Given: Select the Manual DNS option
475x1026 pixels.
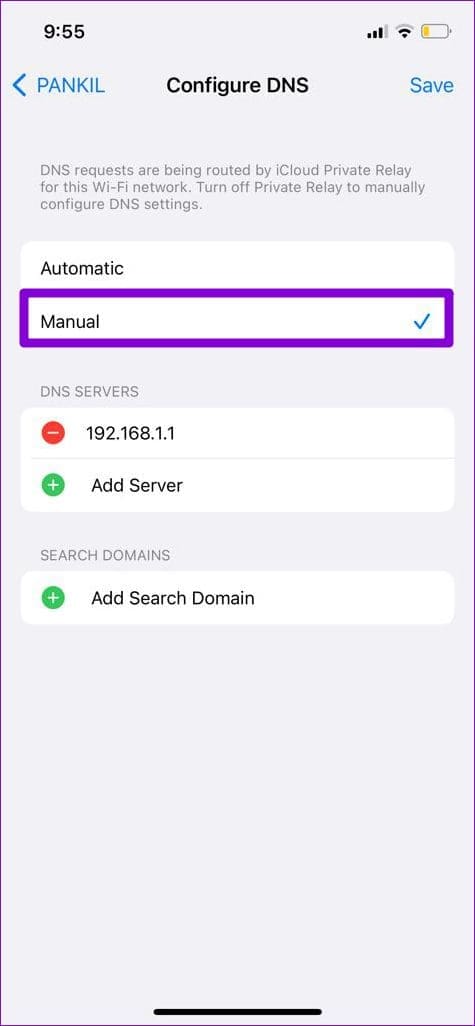Looking at the screenshot, I should coord(236,321).
